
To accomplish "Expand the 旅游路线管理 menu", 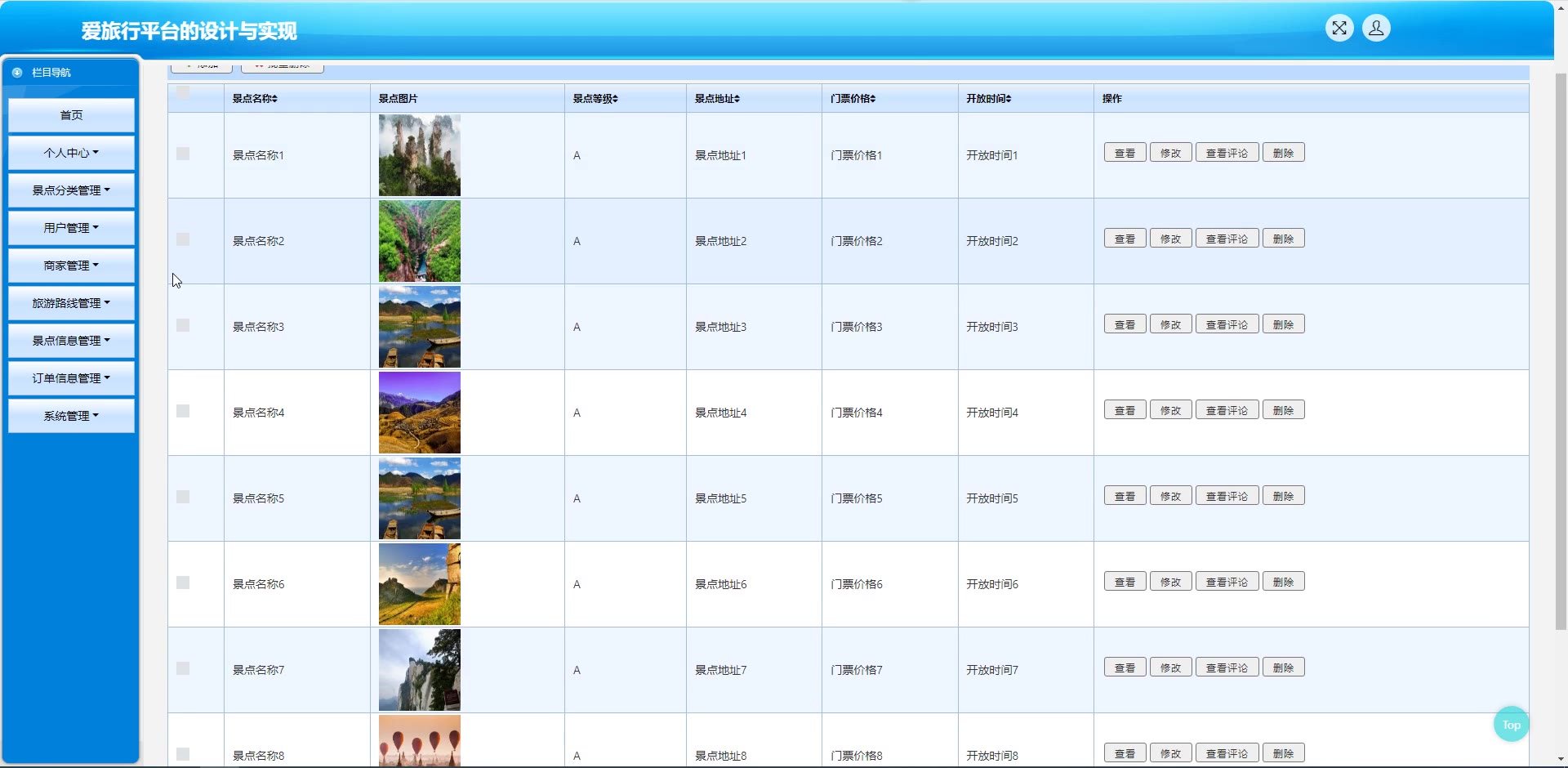I will click(x=71, y=303).
